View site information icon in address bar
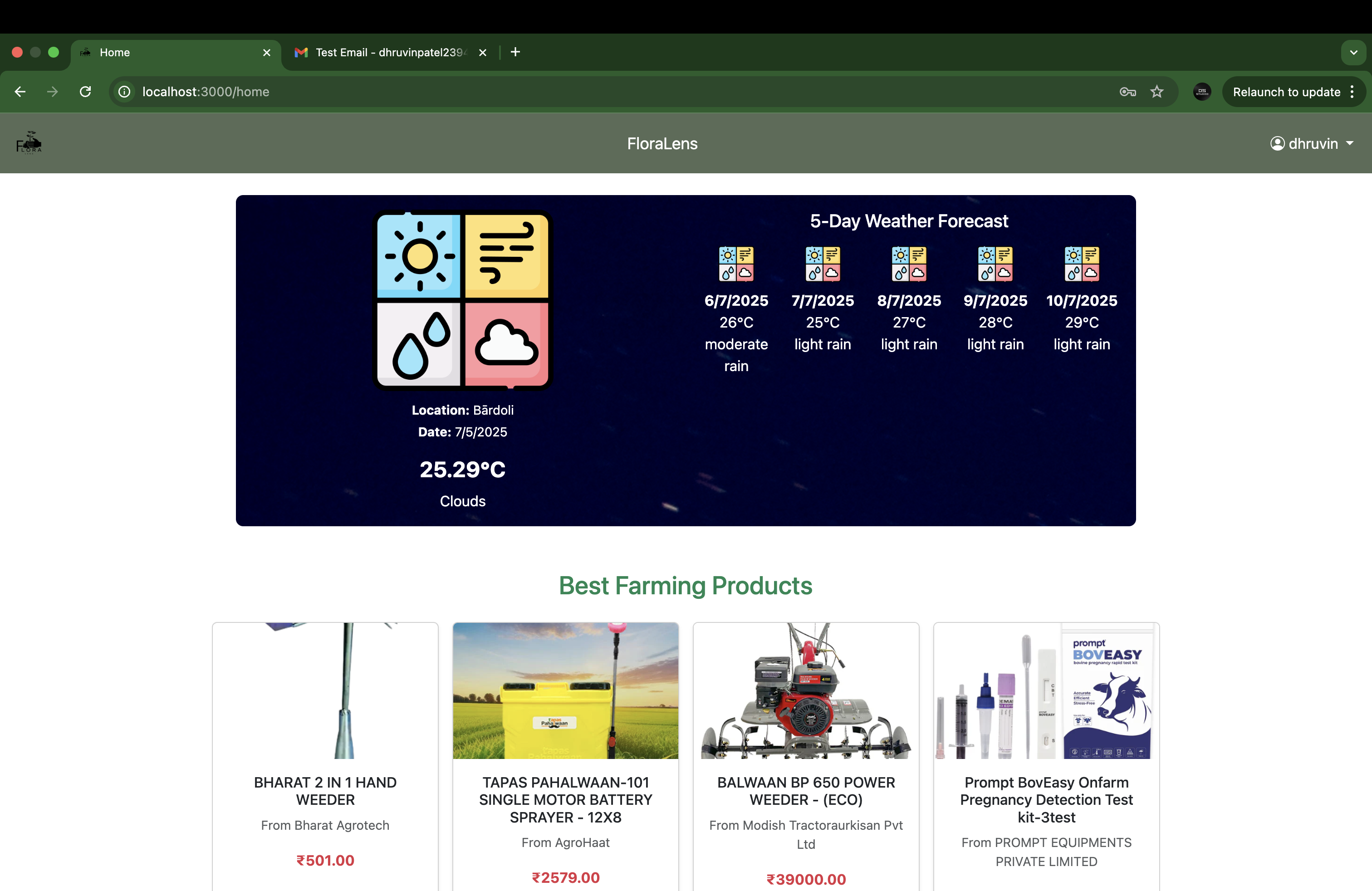 124,92
